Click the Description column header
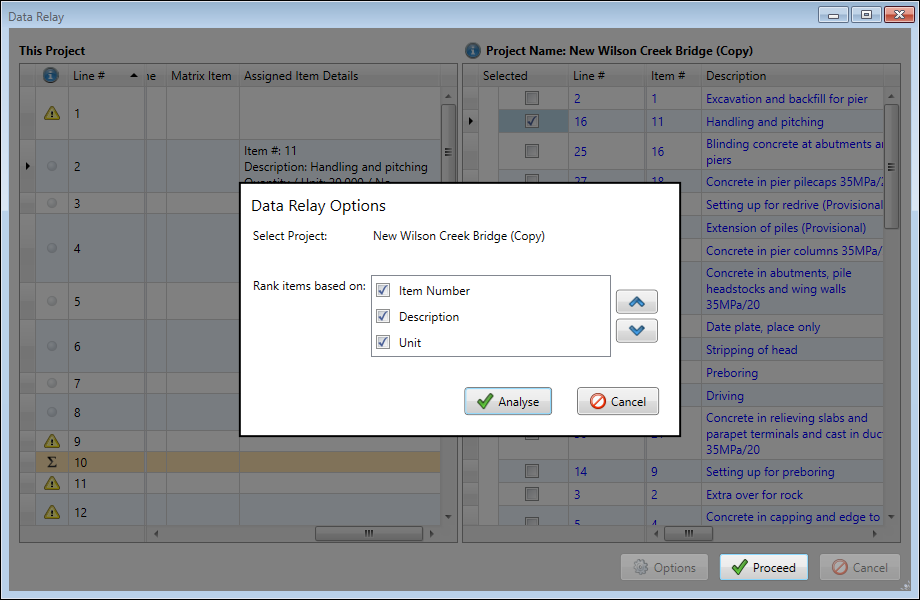This screenshot has height=600, width=920. point(736,76)
